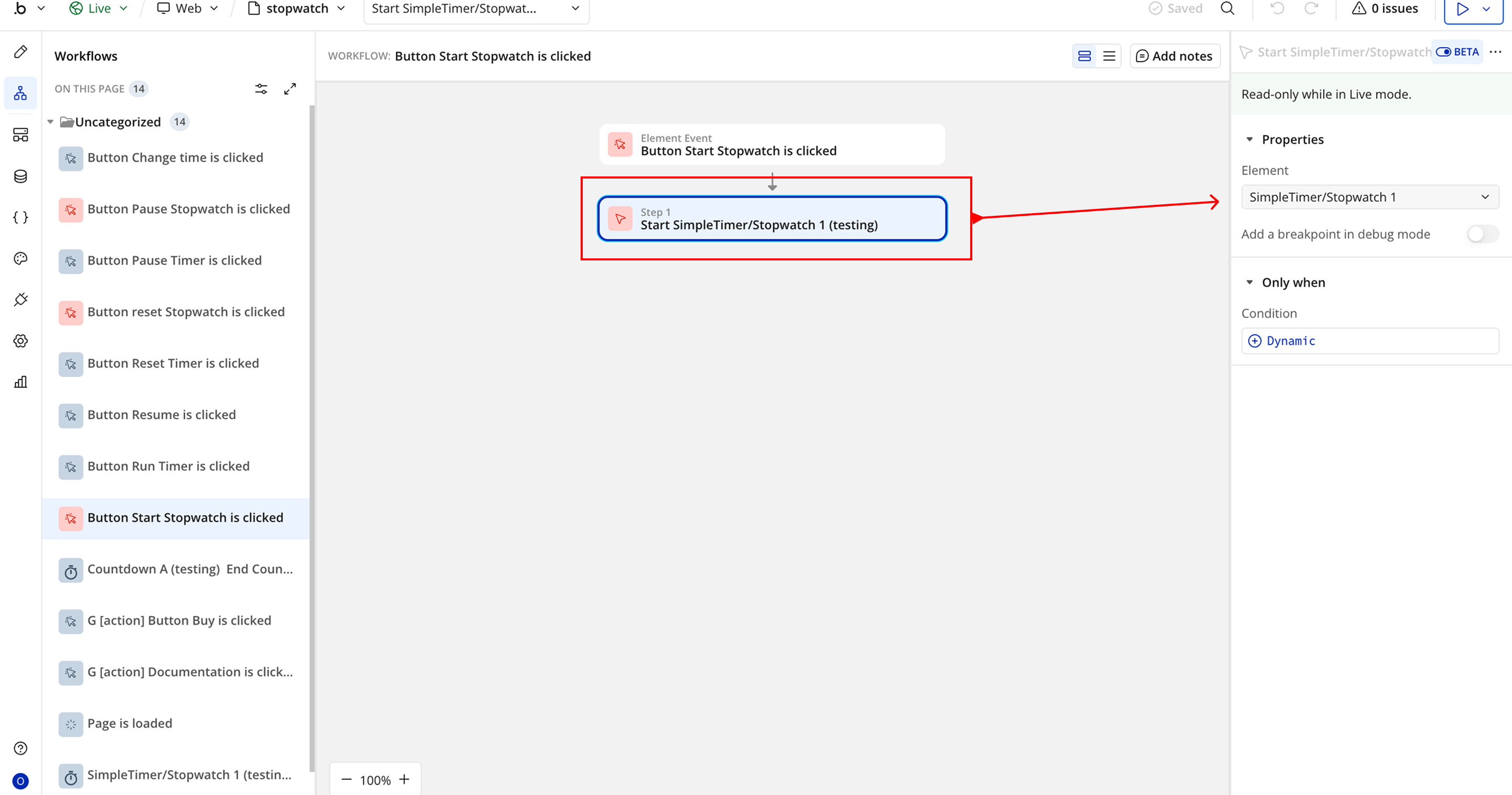Collapse the Only when section
The image size is (1512, 795).
tap(1249, 283)
